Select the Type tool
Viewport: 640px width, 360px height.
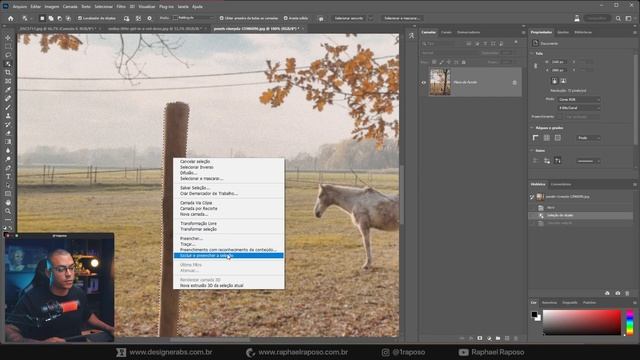pyautogui.click(x=8, y=176)
